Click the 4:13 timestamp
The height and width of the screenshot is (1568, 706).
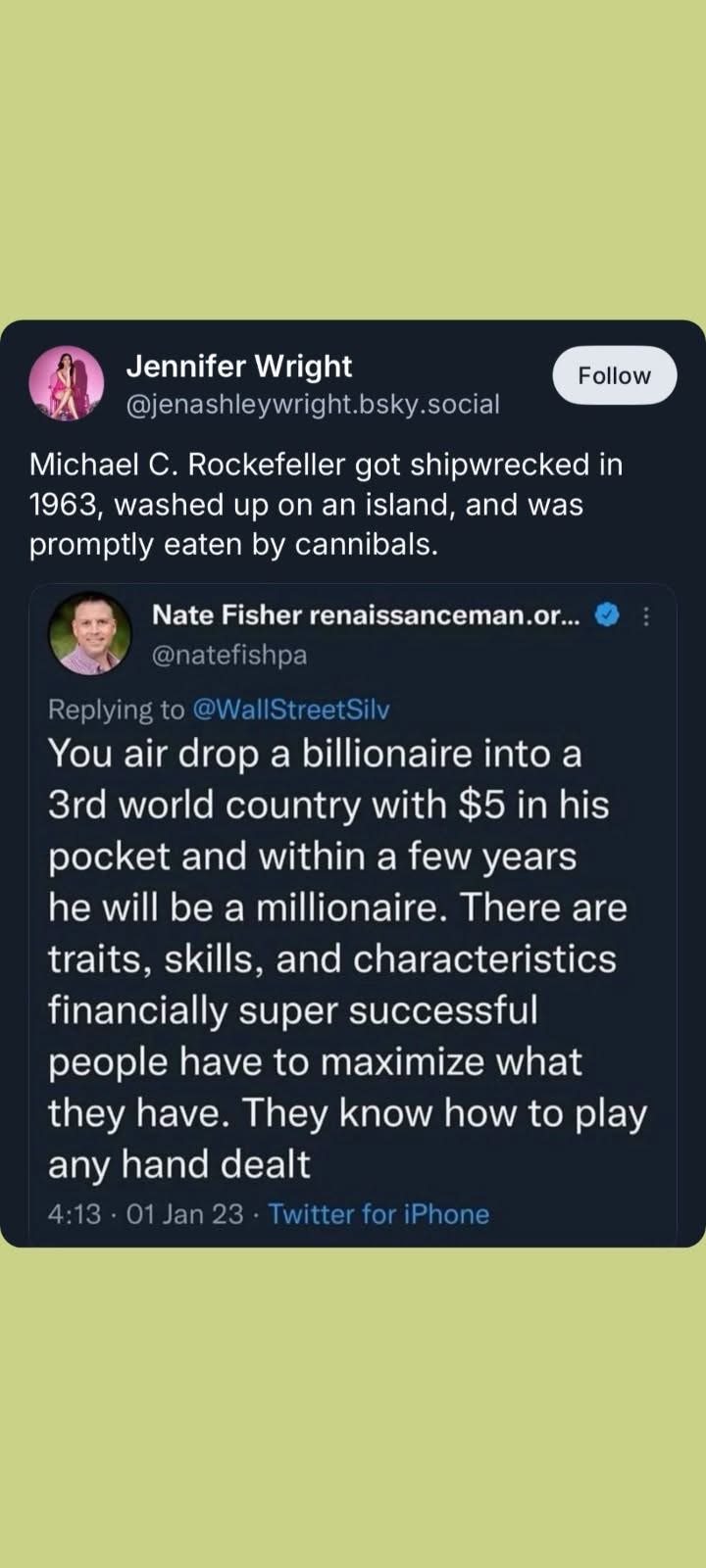coord(74,1214)
